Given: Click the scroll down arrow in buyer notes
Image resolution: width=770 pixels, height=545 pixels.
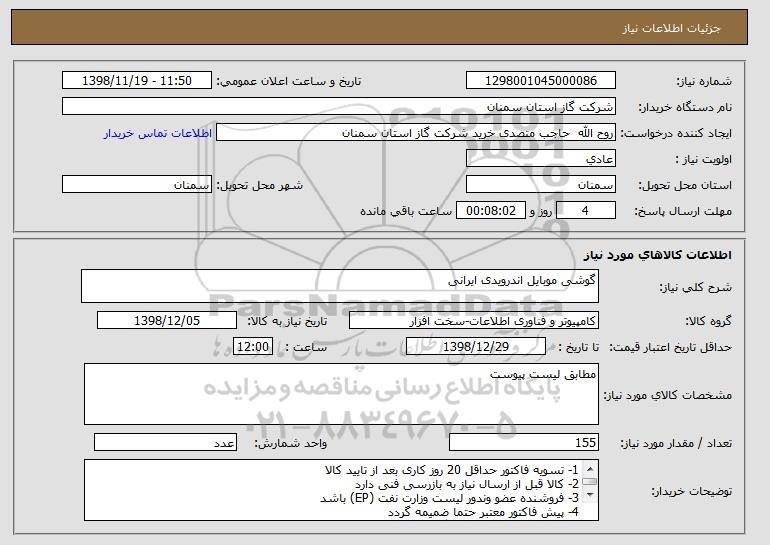Looking at the screenshot, I should pyautogui.click(x=590, y=495).
